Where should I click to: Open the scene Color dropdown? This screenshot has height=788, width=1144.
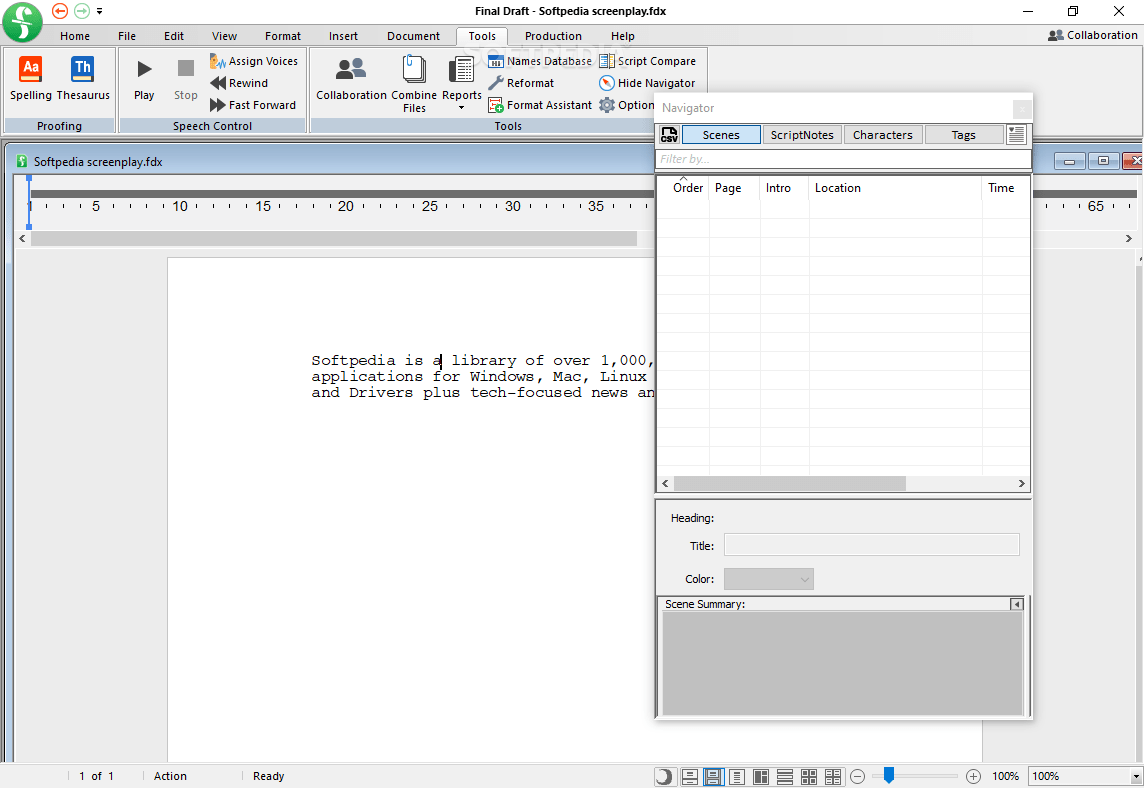pos(768,579)
